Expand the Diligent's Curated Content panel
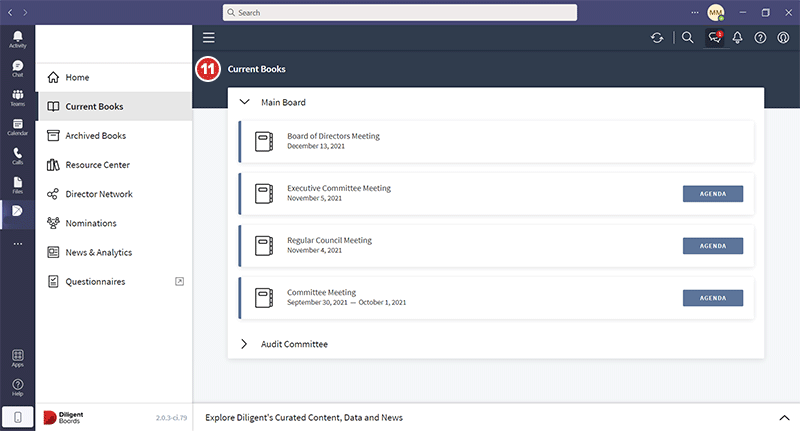The width and height of the screenshot is (800, 431). click(x=783, y=417)
